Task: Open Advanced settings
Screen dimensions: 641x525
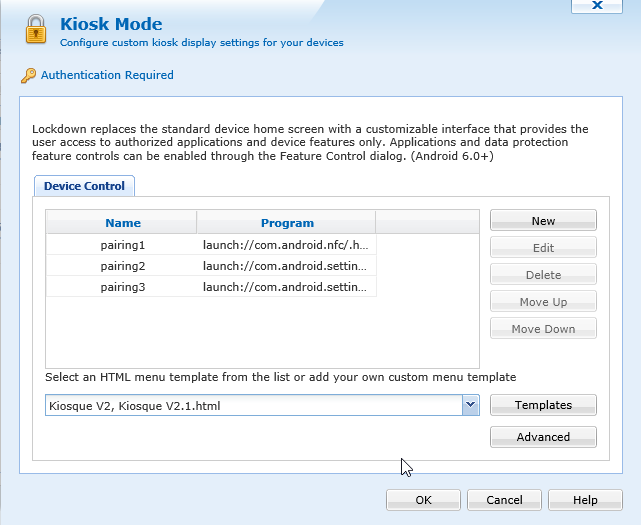Action: pyautogui.click(x=543, y=437)
